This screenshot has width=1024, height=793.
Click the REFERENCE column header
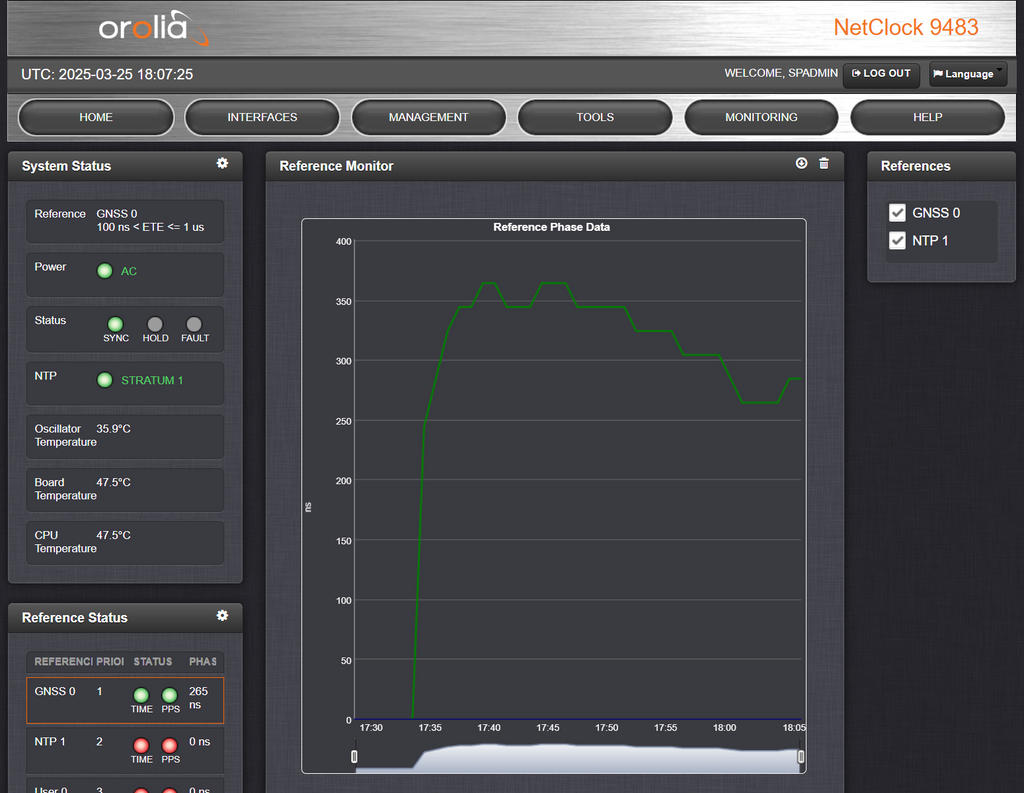64,662
